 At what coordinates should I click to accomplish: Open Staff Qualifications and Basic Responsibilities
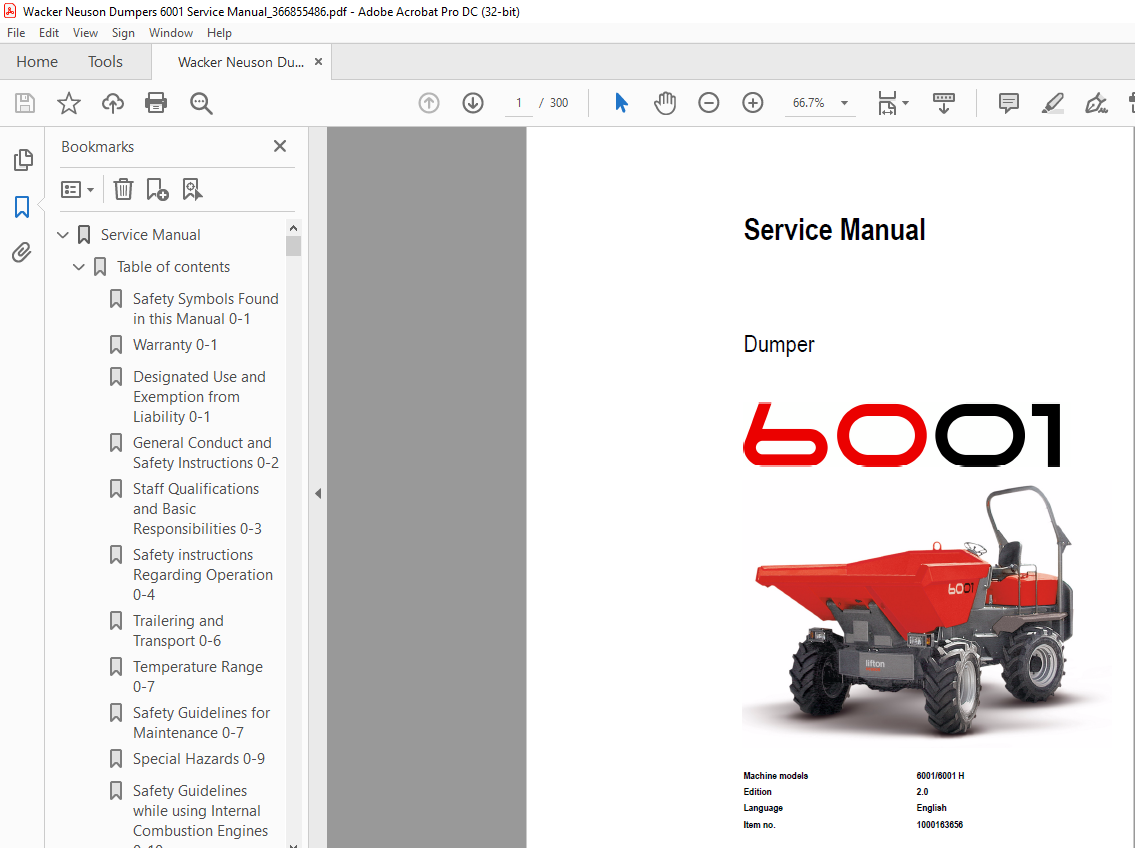point(197,509)
